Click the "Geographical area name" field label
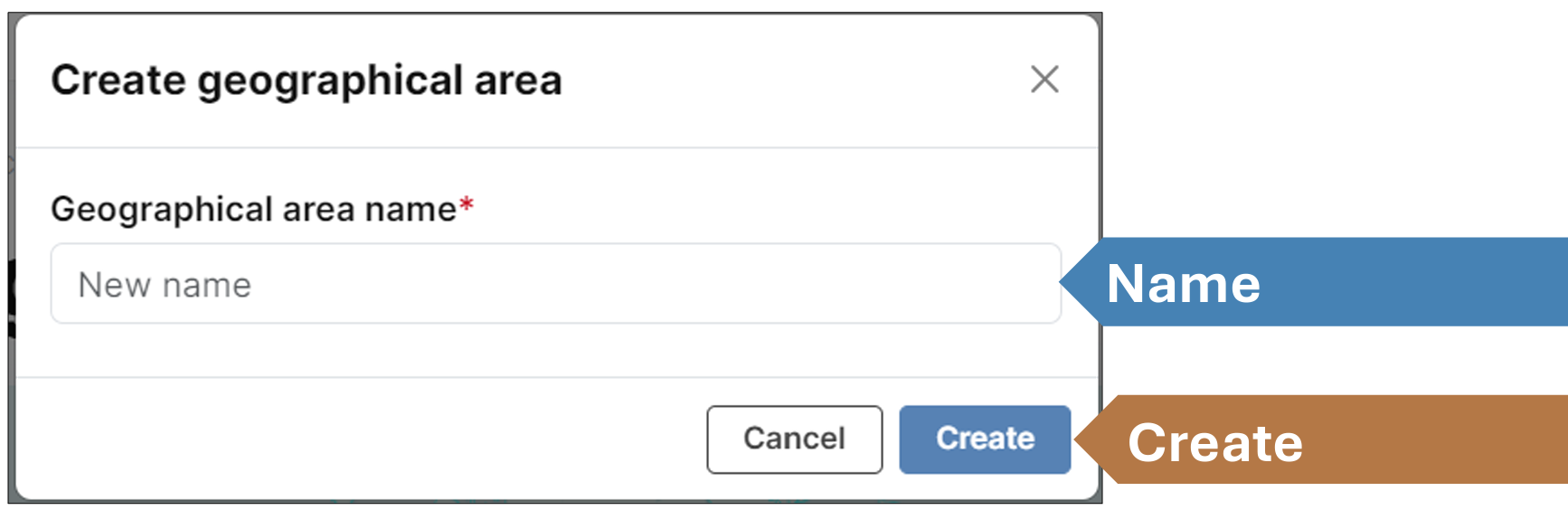 (253, 209)
